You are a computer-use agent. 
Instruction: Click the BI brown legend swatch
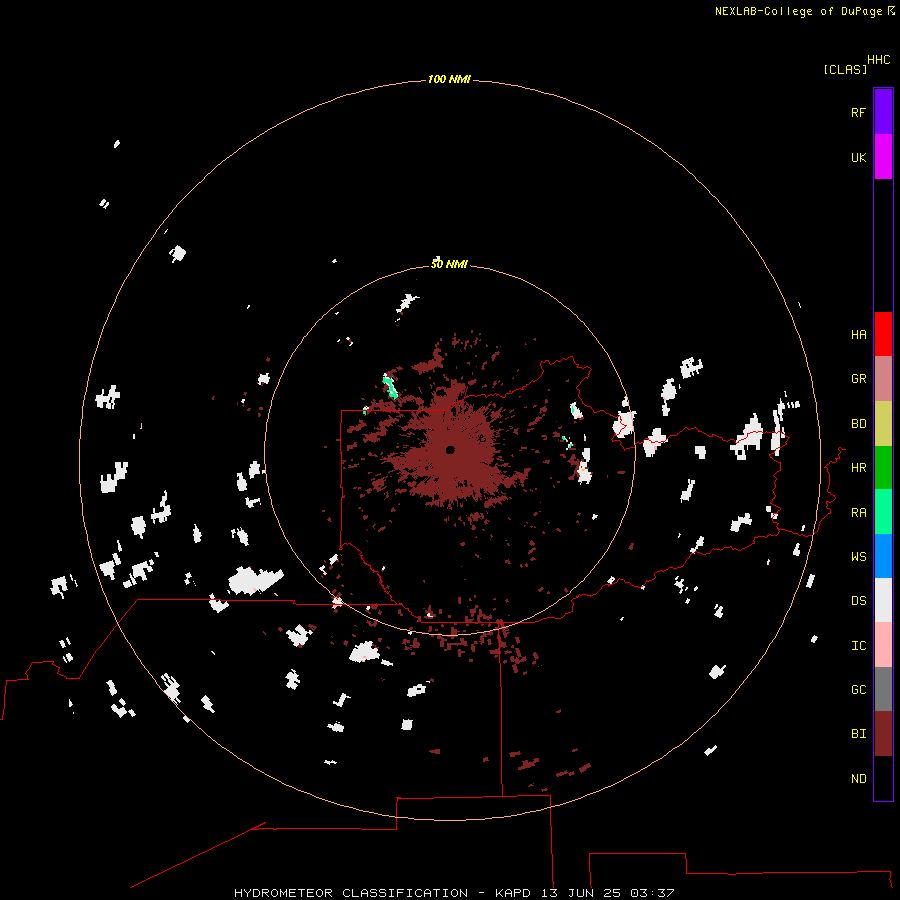coord(883,734)
